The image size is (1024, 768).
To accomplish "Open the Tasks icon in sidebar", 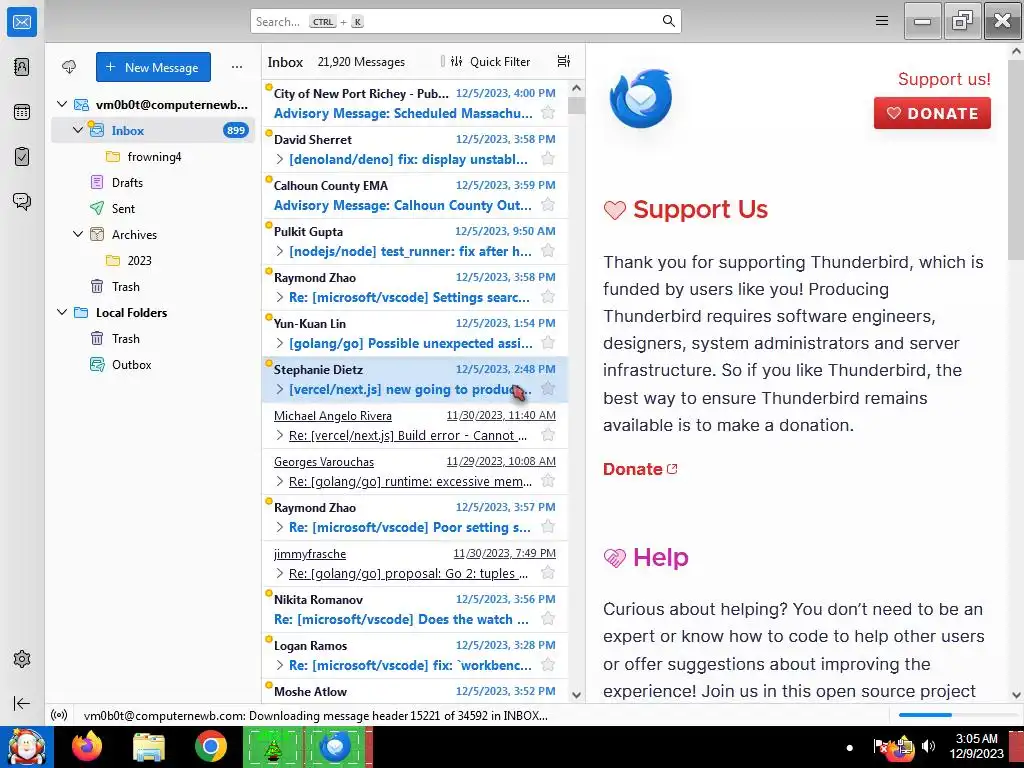I will [22, 157].
